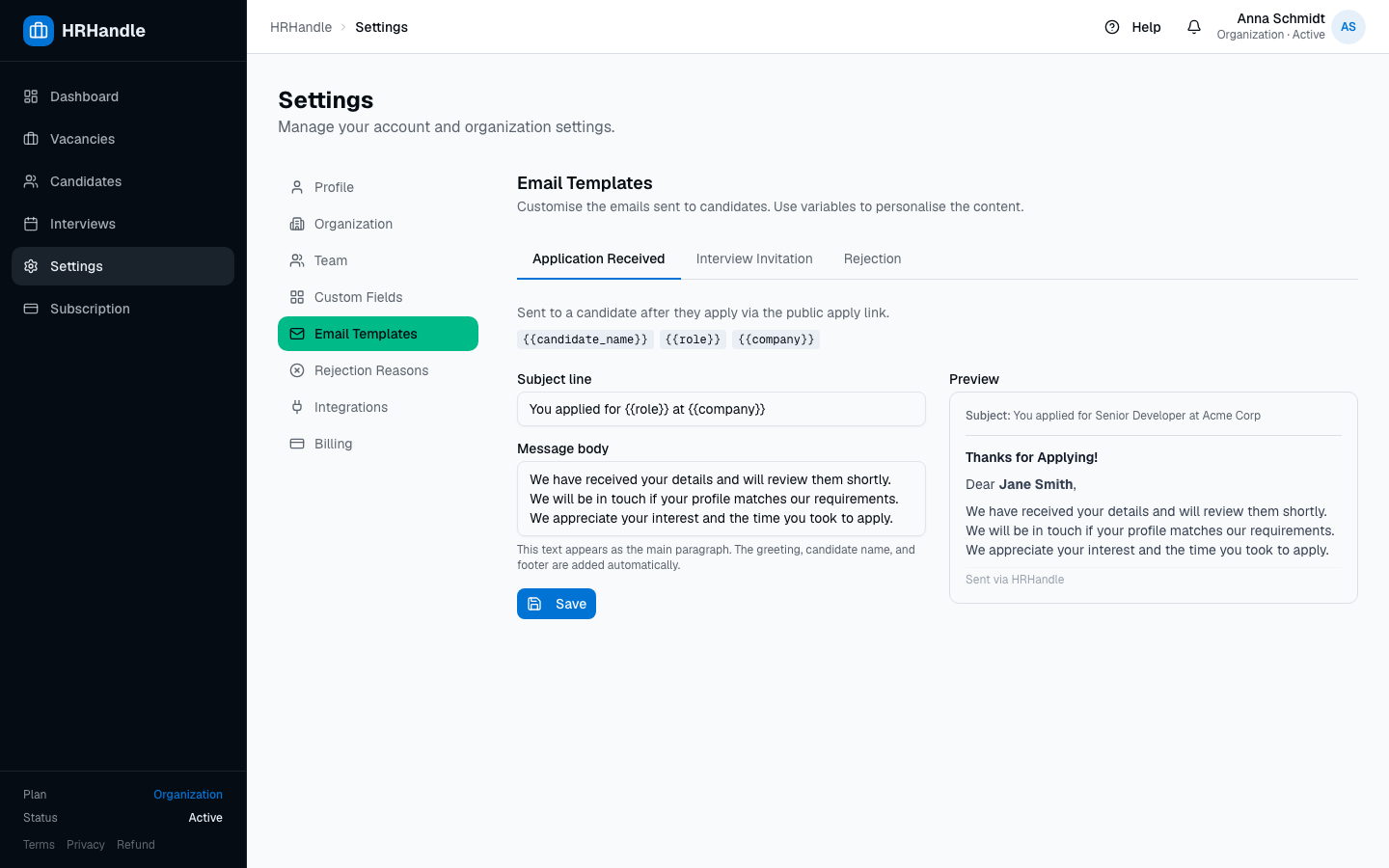Click the Email Templates heading
Viewport: 1389px width, 868px height.
pyautogui.click(x=585, y=183)
